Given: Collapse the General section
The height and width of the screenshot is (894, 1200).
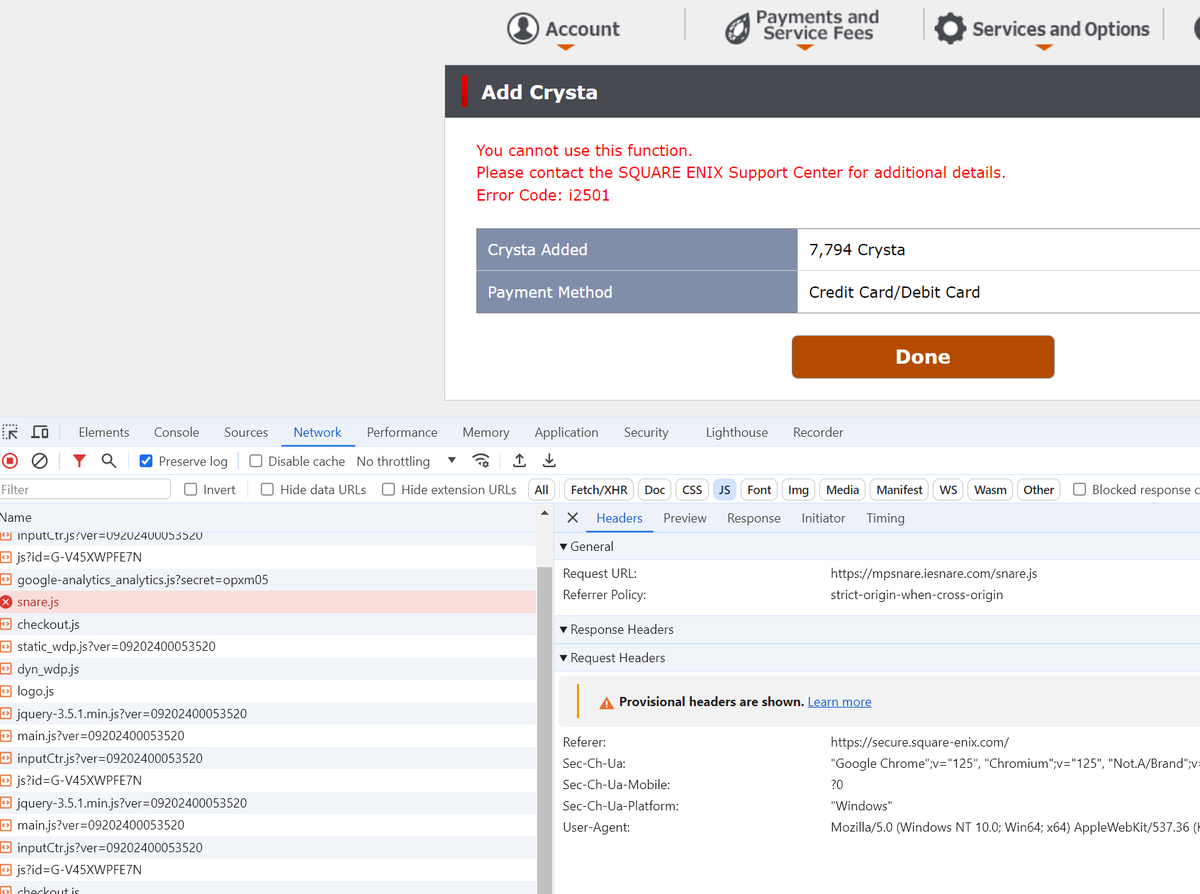Looking at the screenshot, I should (x=564, y=547).
